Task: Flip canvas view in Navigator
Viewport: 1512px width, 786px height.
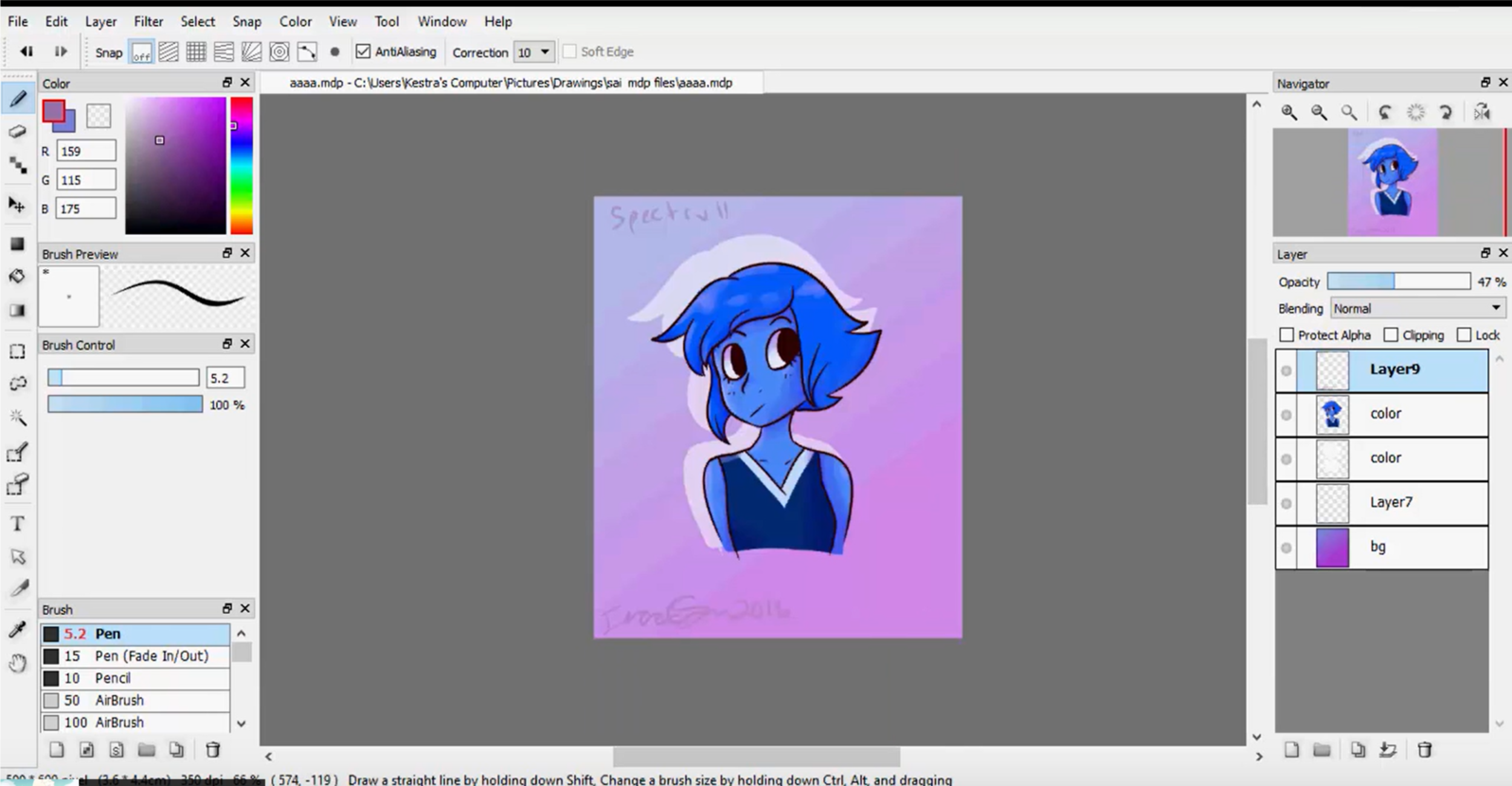Action: click(x=1482, y=113)
